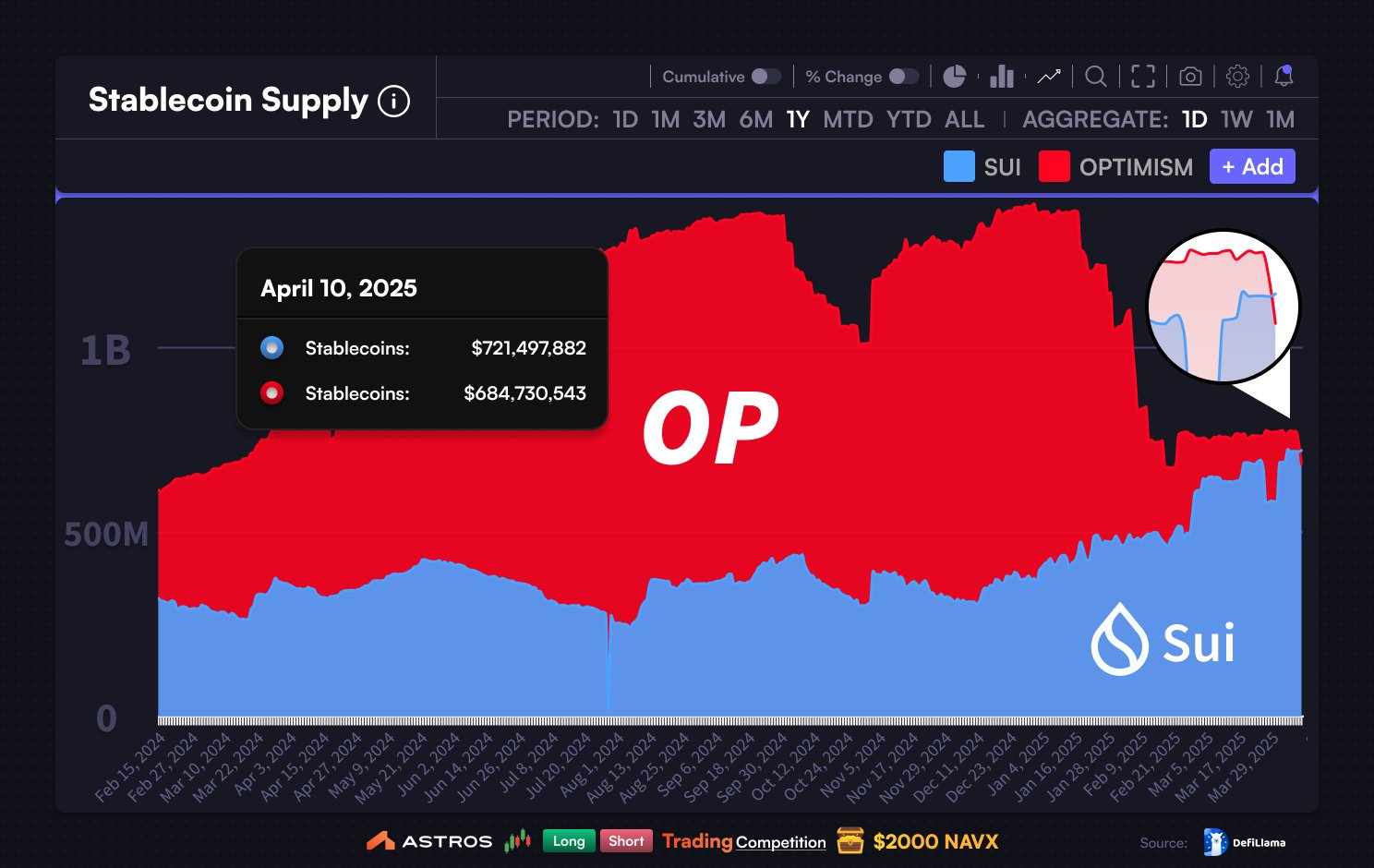Screen dimensions: 1374x868
Task: Click the candlestick icon next to Astros
Action: tap(518, 840)
